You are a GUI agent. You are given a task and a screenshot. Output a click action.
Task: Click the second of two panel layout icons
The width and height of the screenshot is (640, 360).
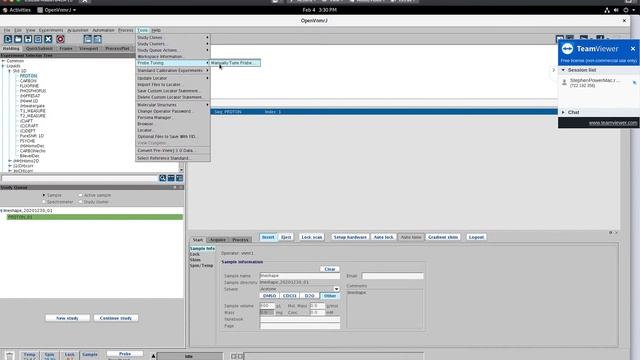pos(98,39)
